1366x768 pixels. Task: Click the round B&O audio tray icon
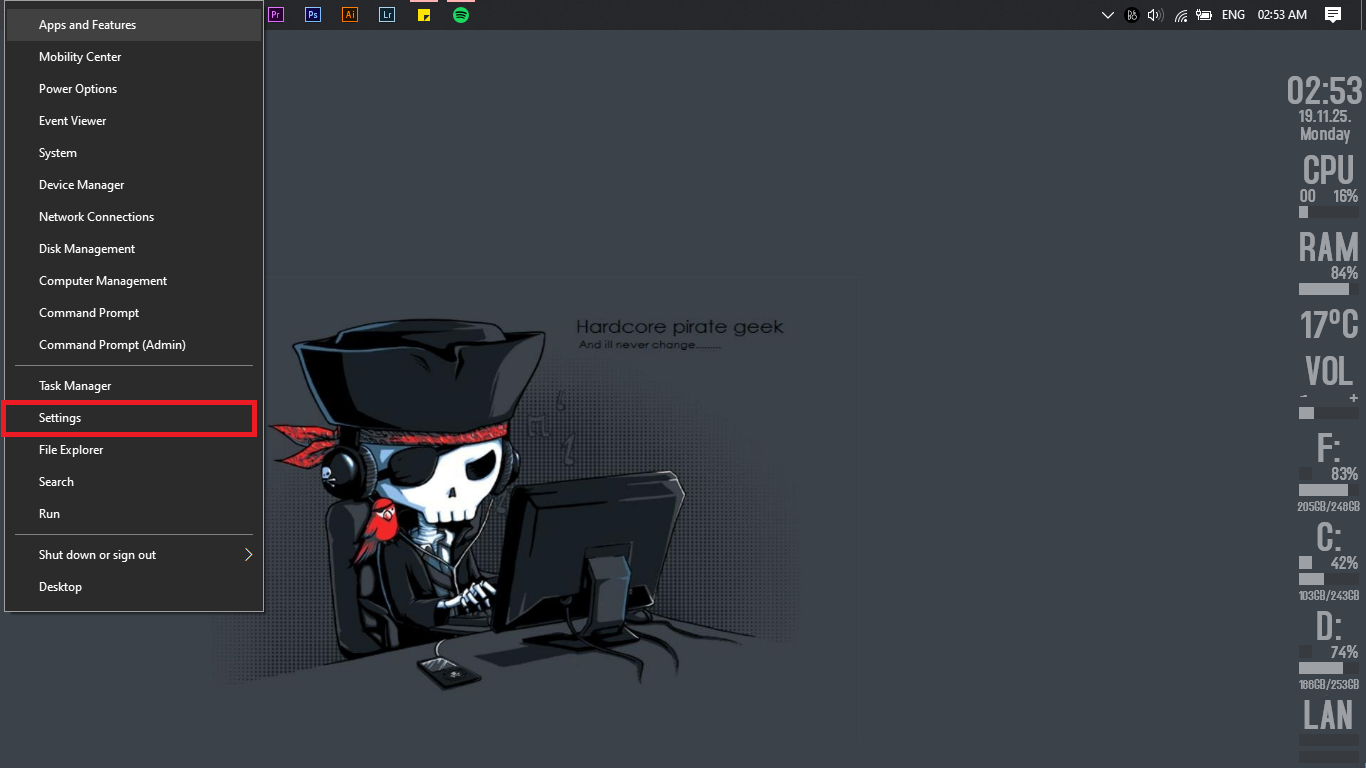1132,15
